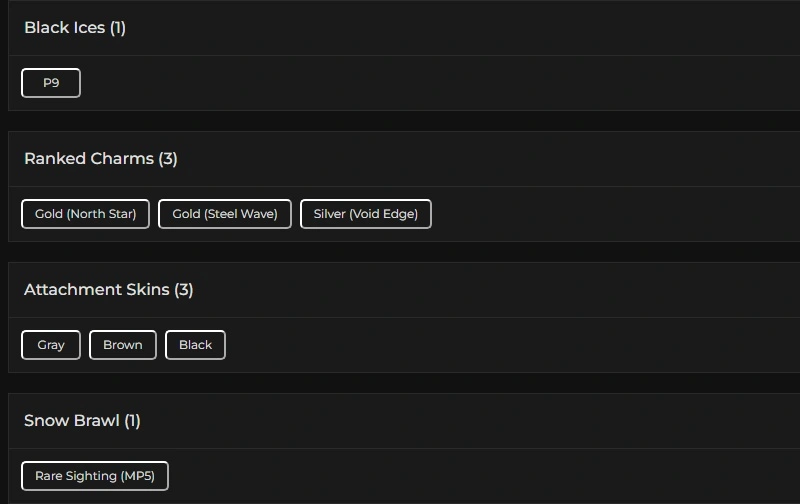Click empty row space right of Black tag

500,345
